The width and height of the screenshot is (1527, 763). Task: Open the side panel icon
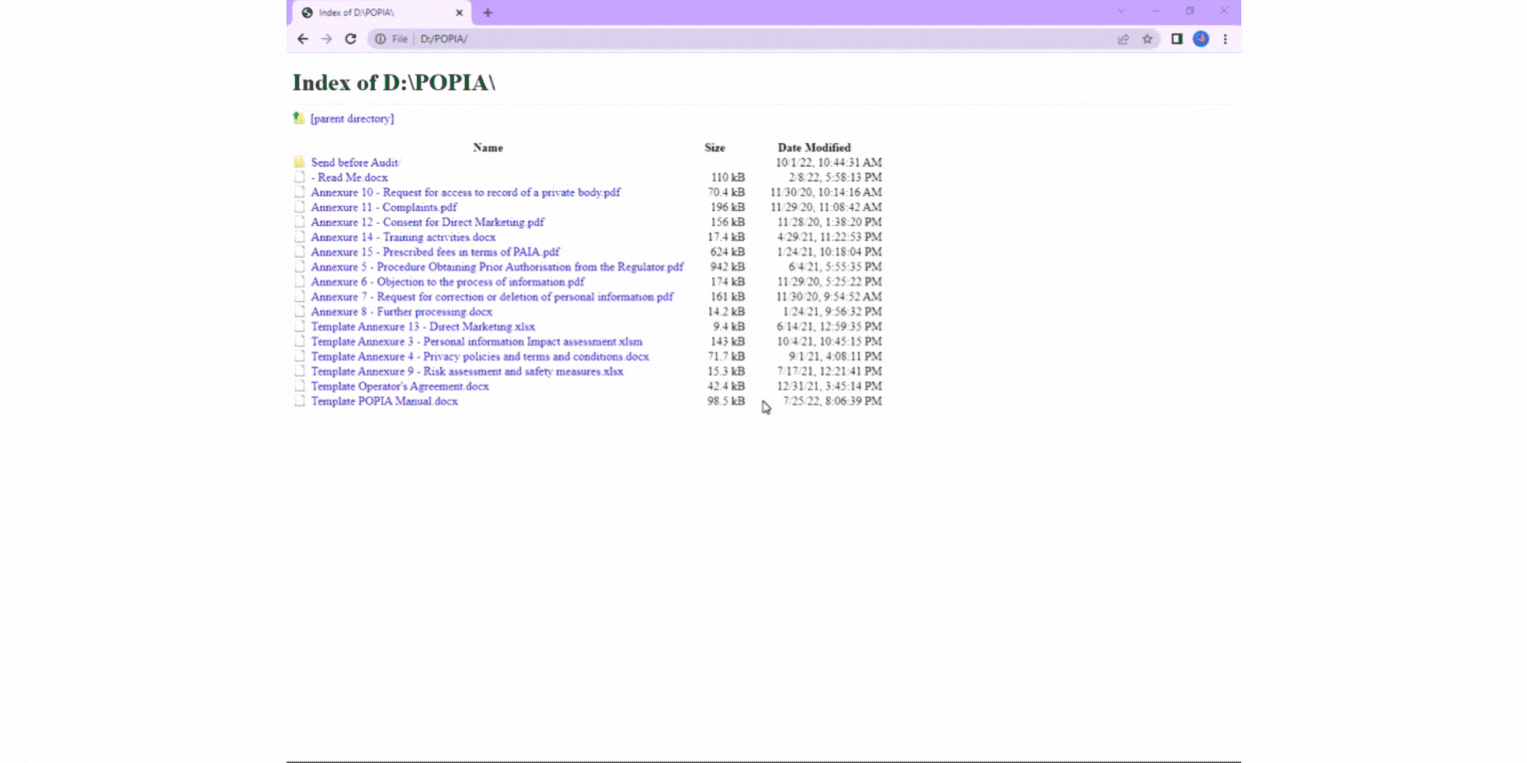[1177, 39]
